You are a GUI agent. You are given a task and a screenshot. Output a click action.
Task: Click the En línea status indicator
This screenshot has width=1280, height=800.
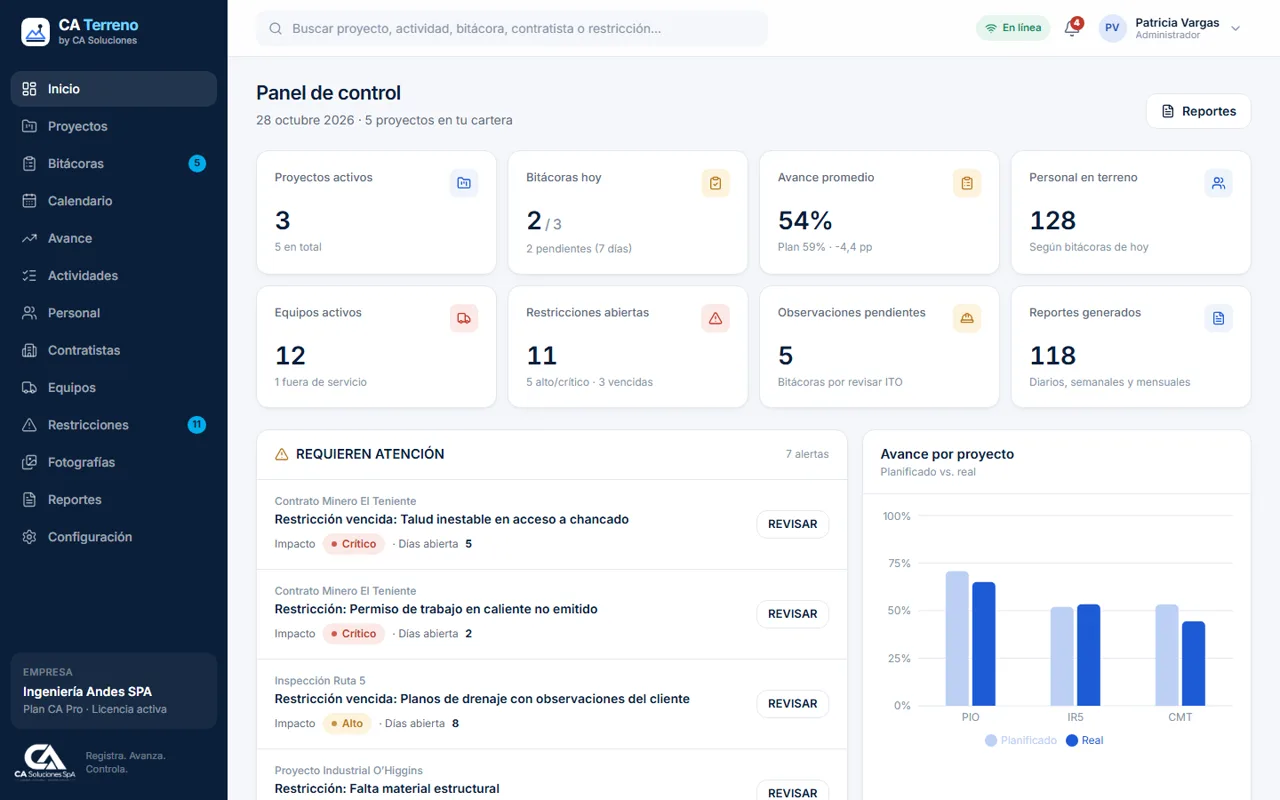pyautogui.click(x=1013, y=28)
